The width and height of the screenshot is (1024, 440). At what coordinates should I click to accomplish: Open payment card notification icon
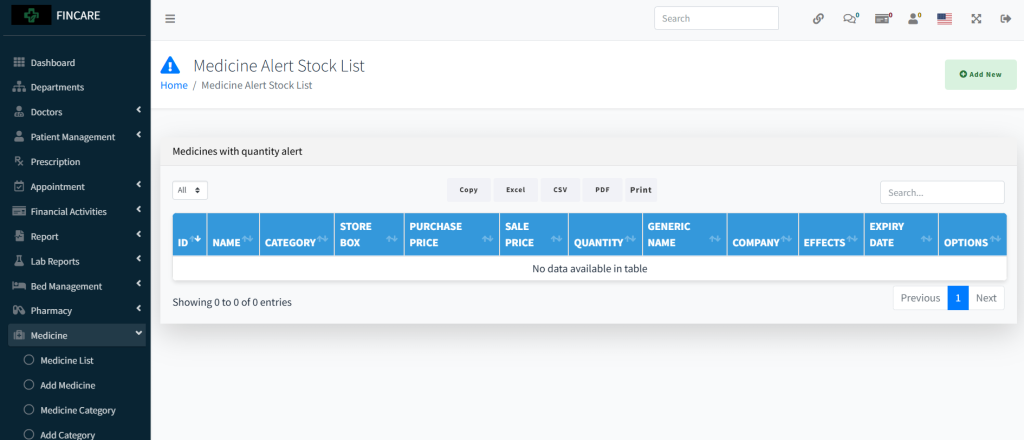coord(882,18)
